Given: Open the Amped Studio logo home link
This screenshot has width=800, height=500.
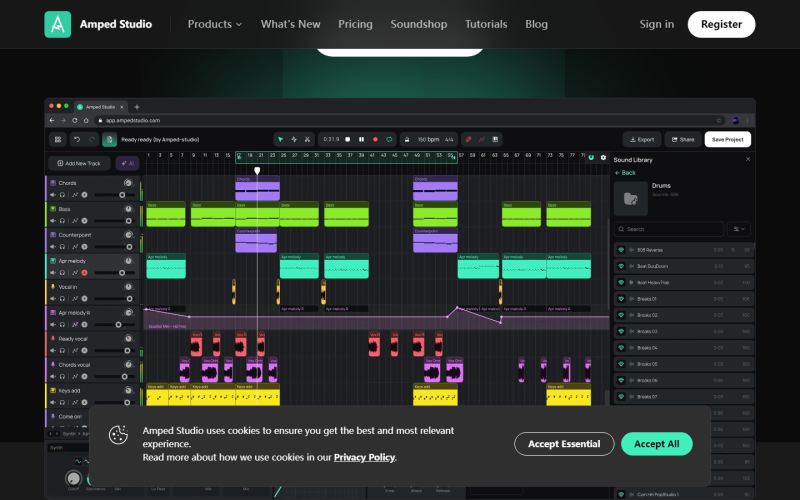Looking at the screenshot, I should click(98, 24).
